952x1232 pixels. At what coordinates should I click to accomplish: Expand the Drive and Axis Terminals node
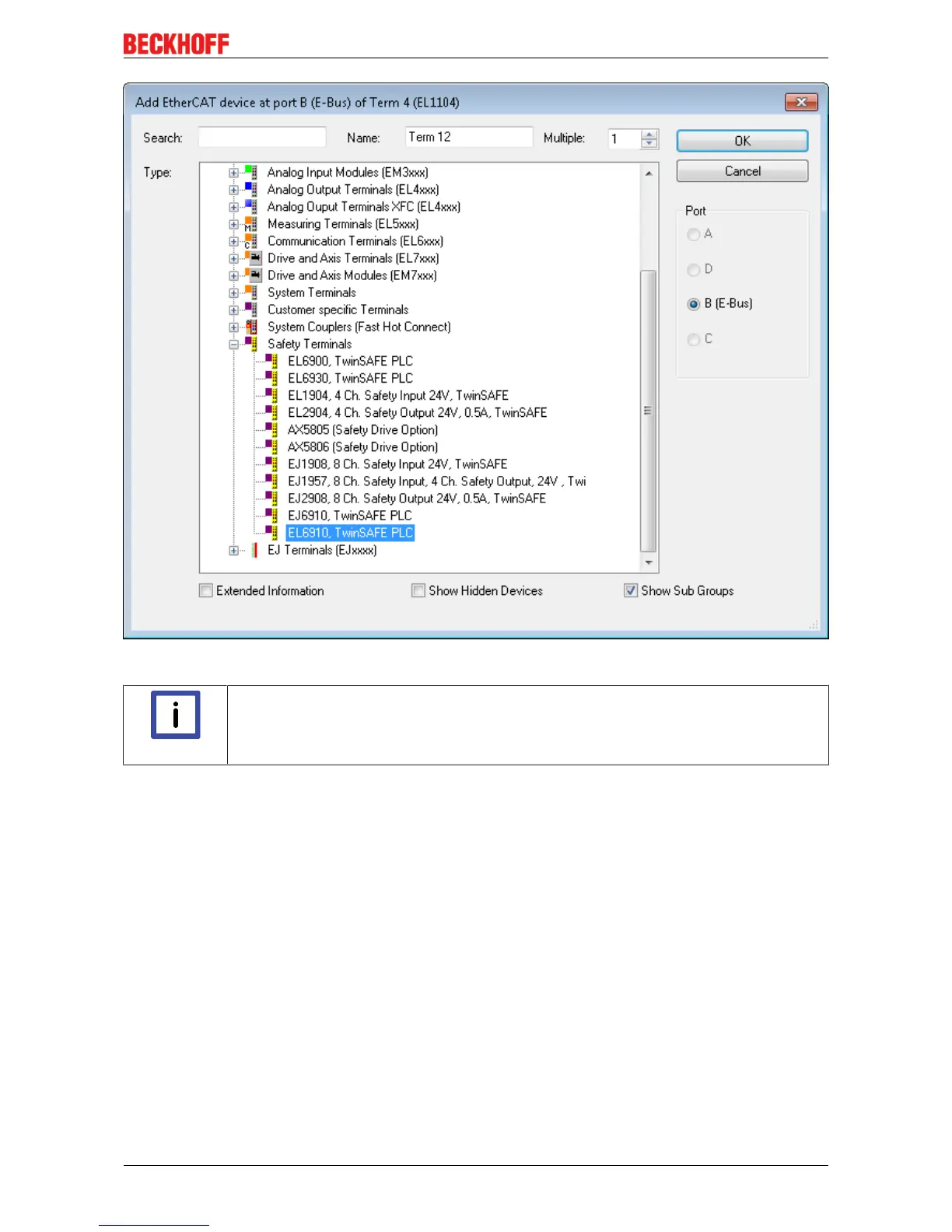click(x=233, y=258)
